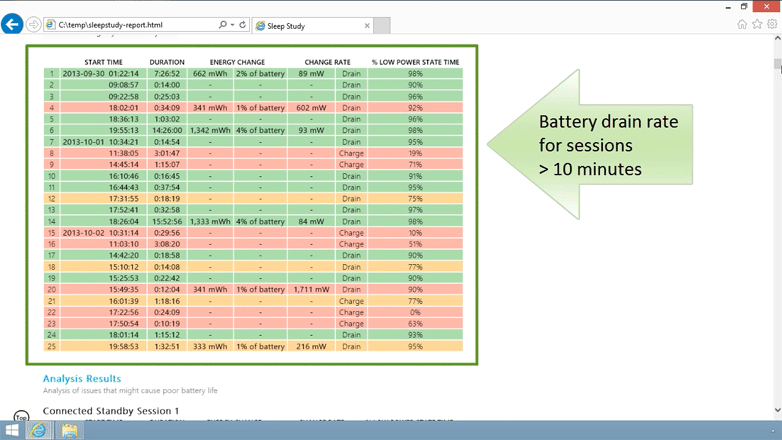The height and width of the screenshot is (440, 782).
Task: Open File Explorer from the taskbar
Action: (x=69, y=430)
